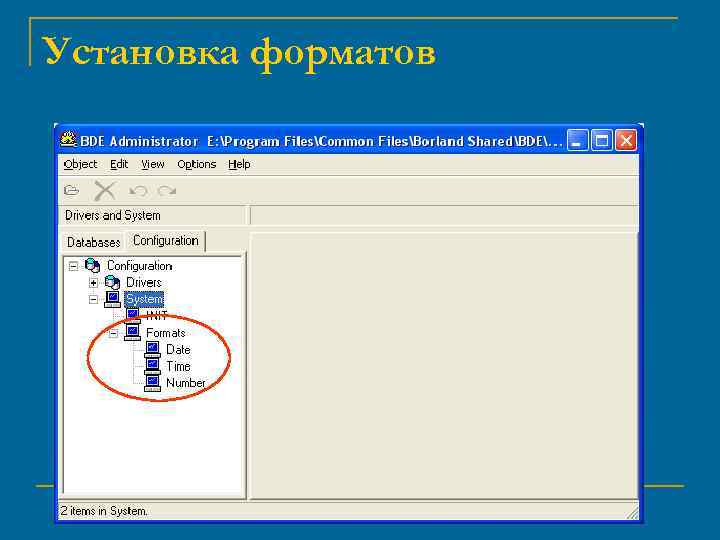The image size is (720, 540).
Task: Switch to the Configuration tab
Action: pos(165,241)
